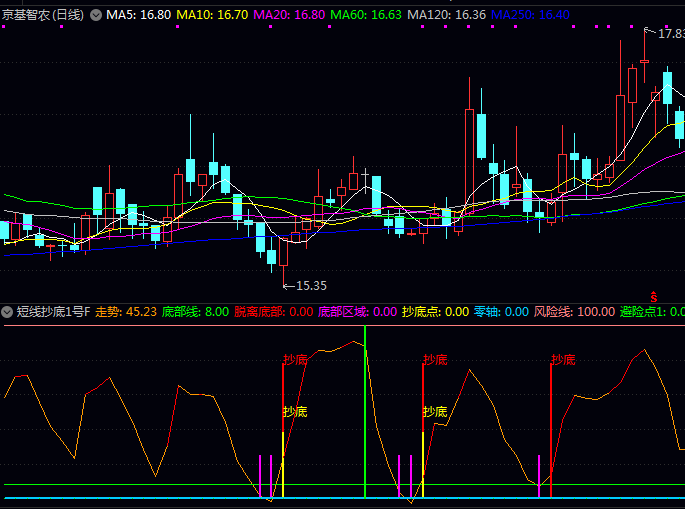The height and width of the screenshot is (509, 685).
Task: Click the 15.35 low price marker
Action: pyautogui.click(x=311, y=286)
